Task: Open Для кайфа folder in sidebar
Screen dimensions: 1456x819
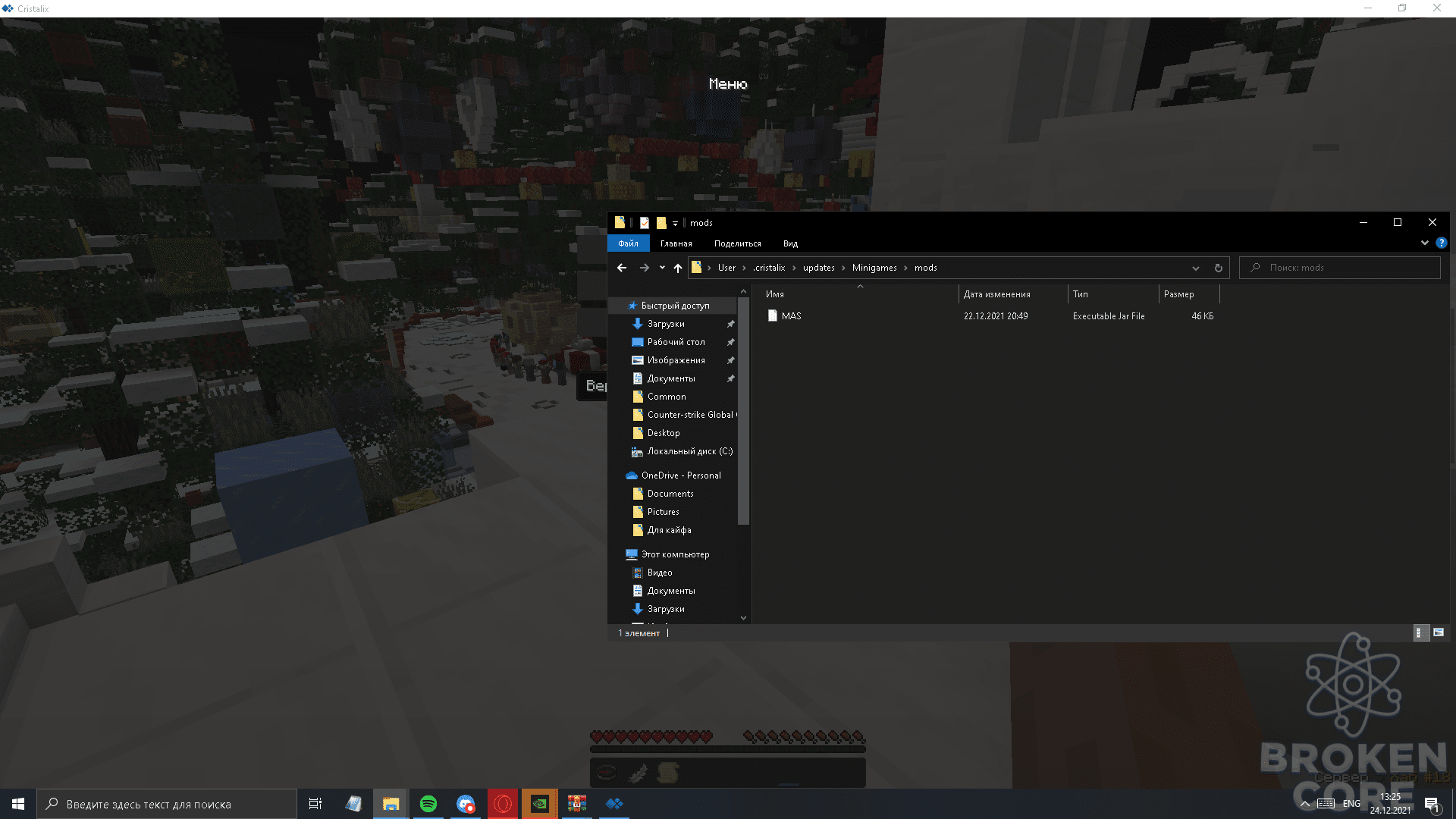Action: tap(669, 530)
